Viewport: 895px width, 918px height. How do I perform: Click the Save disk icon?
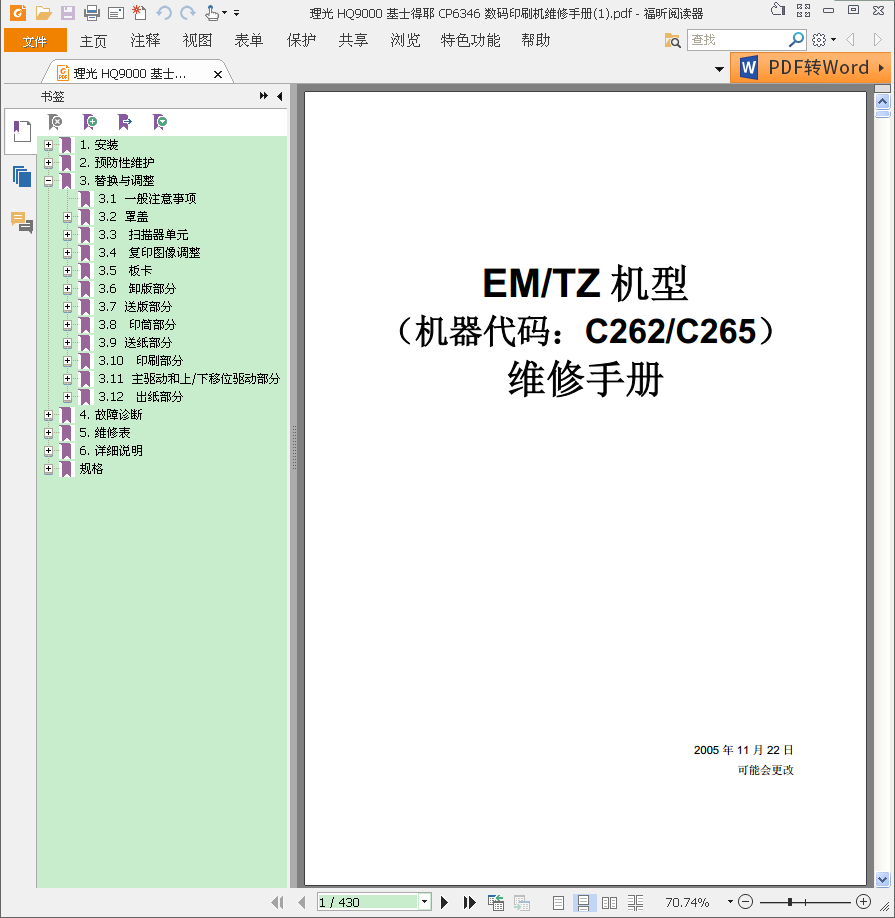[x=68, y=12]
